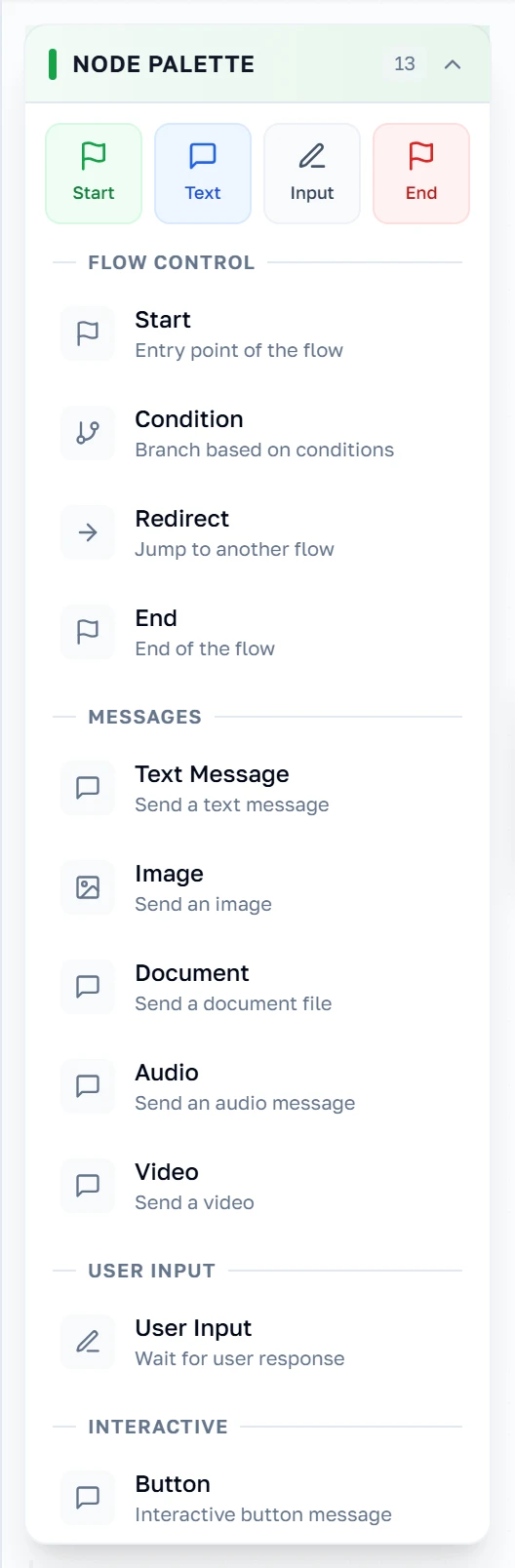Select the red End quick-add tile

click(x=421, y=174)
